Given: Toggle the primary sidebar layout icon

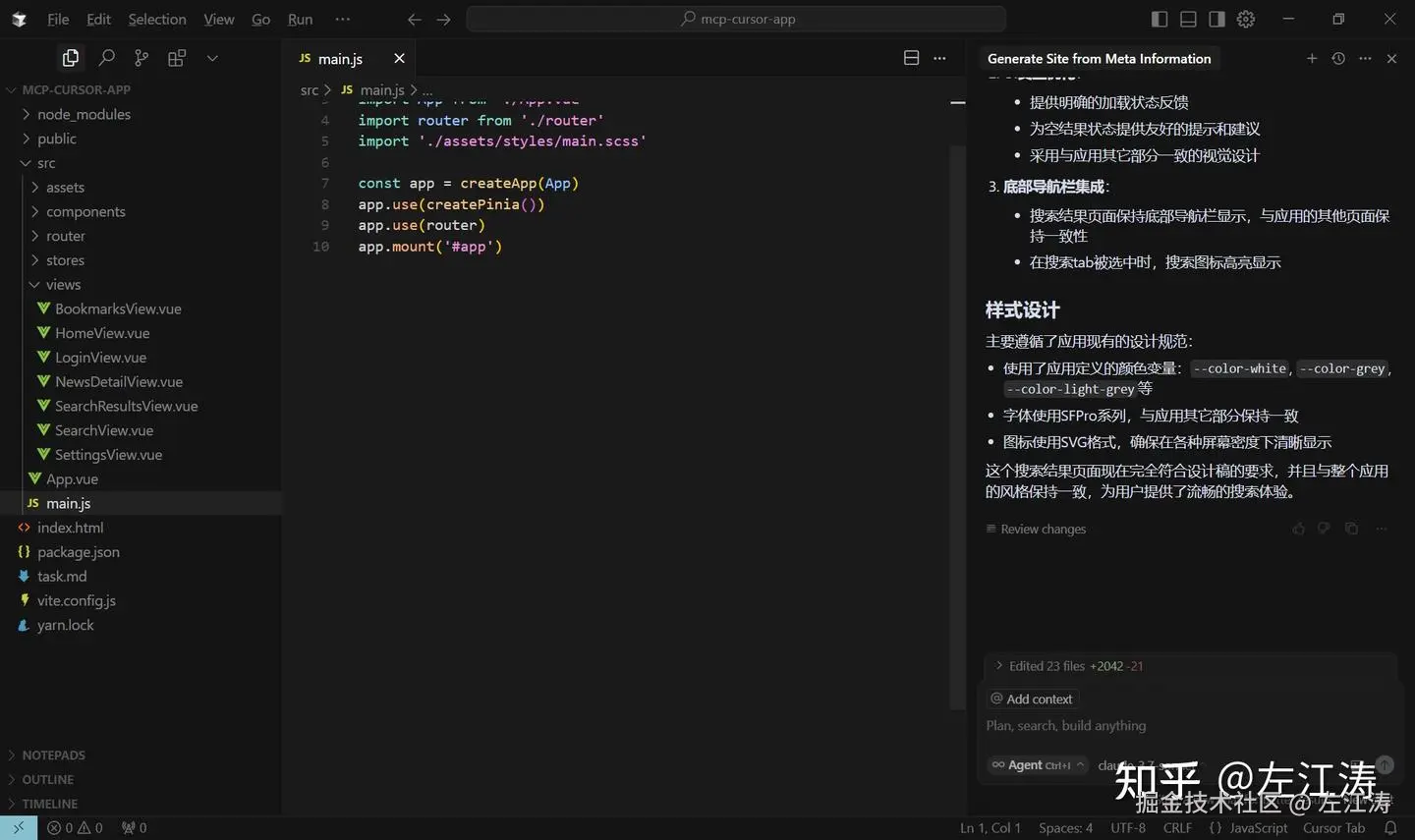Looking at the screenshot, I should [x=1160, y=19].
